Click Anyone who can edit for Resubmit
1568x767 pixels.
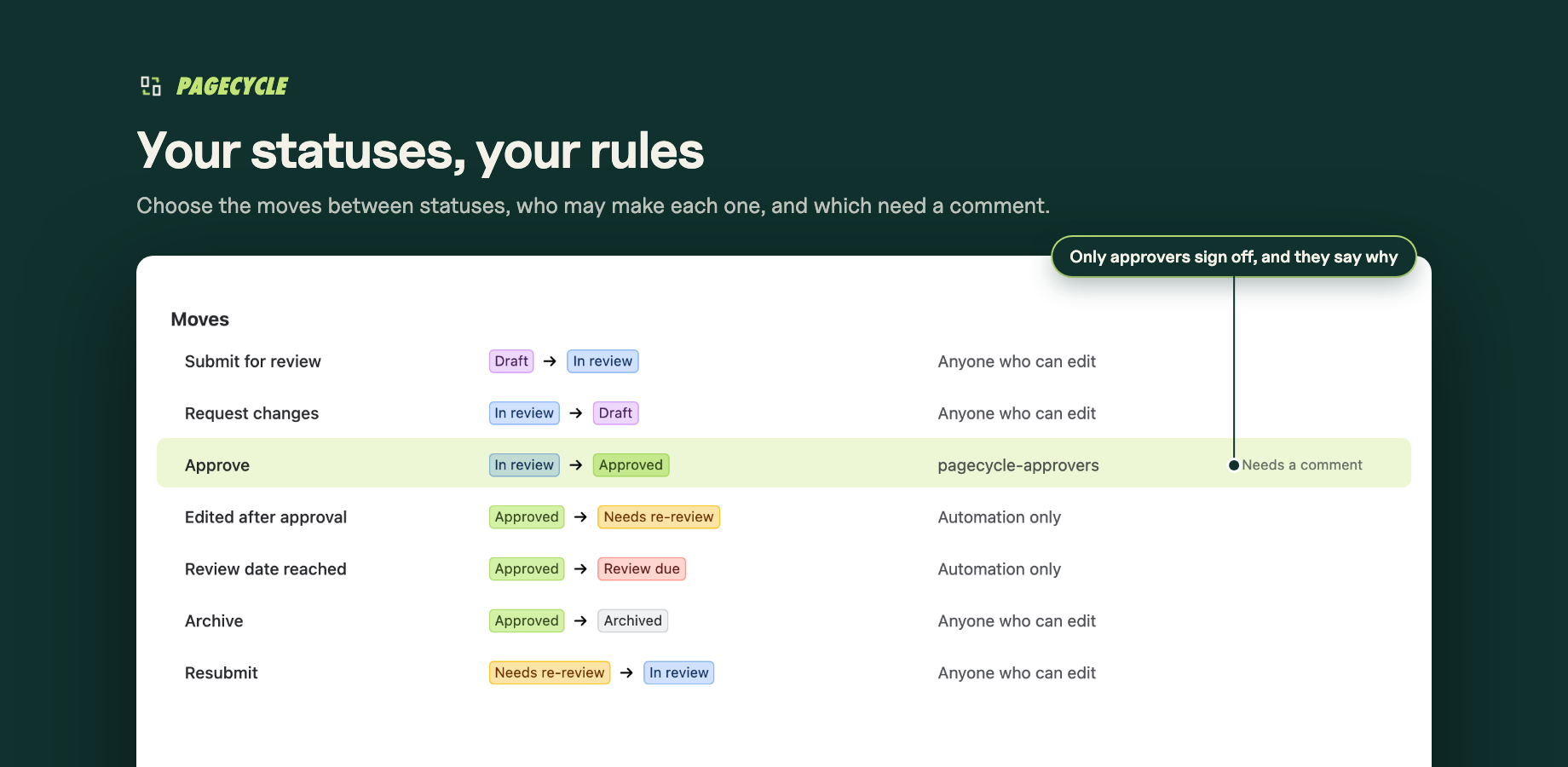tap(1017, 673)
